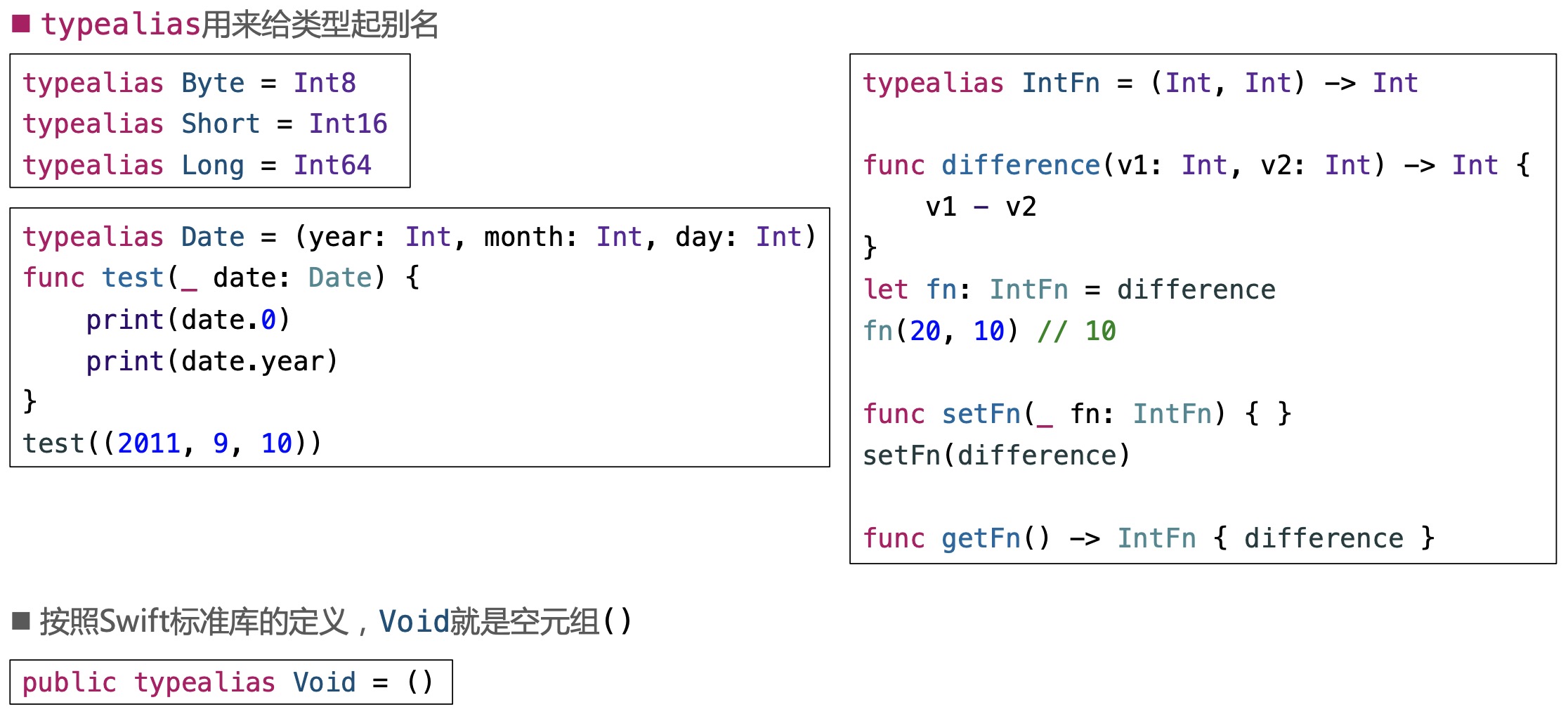The height and width of the screenshot is (714, 1568).
Task: Click the month label in Date tuple
Action: [x=523, y=237]
